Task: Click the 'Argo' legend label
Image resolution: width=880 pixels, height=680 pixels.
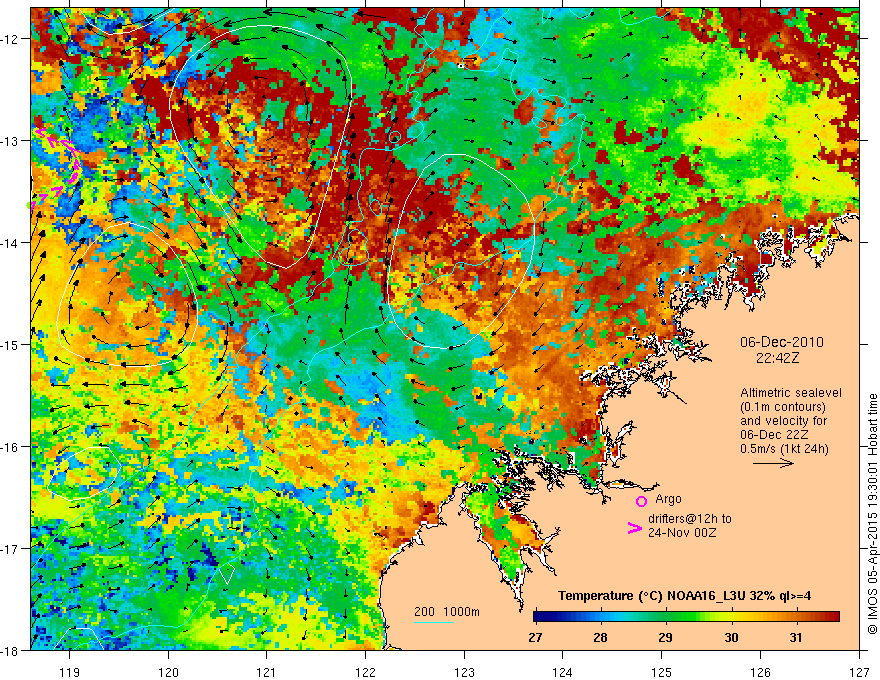Action: click(x=668, y=499)
